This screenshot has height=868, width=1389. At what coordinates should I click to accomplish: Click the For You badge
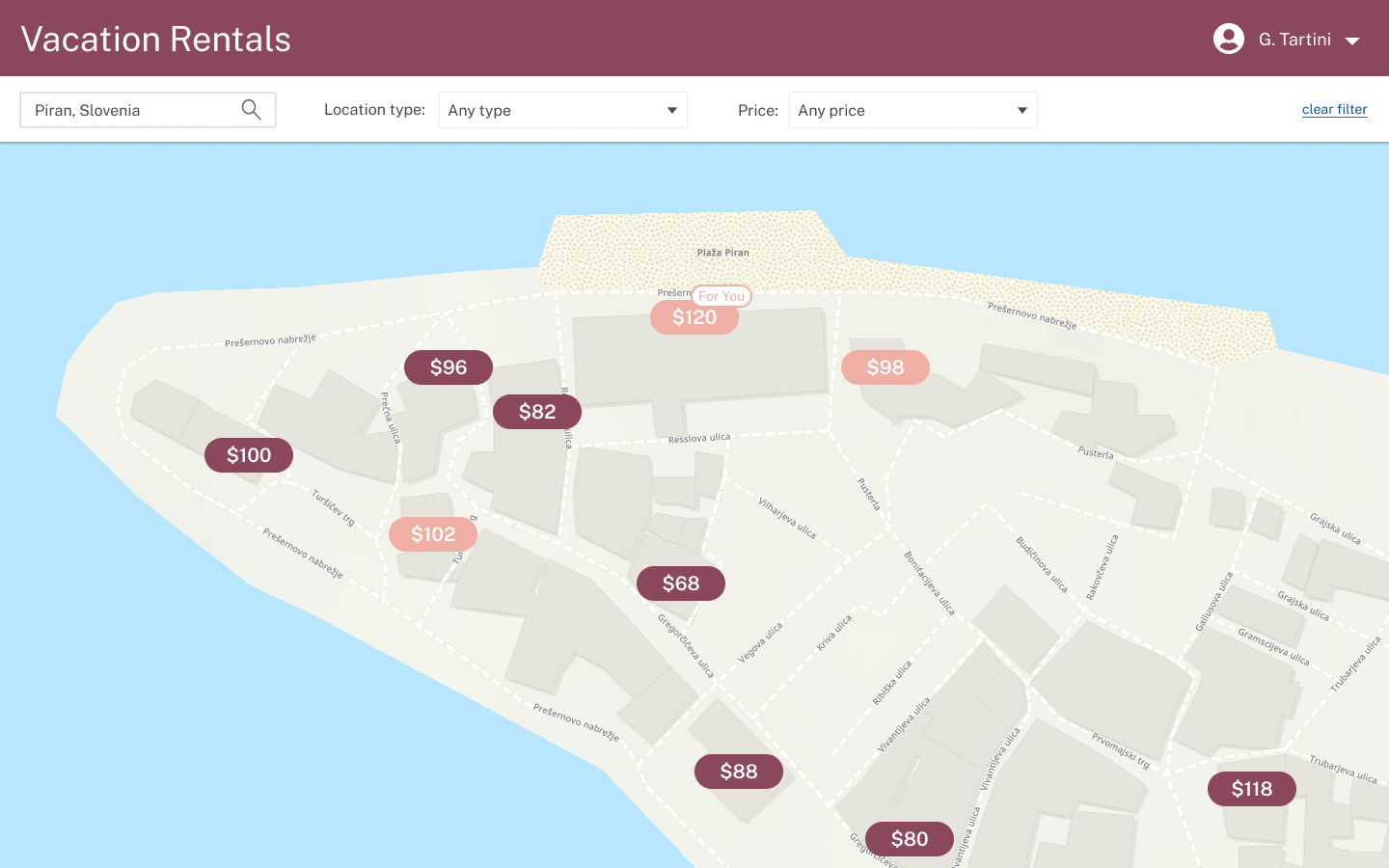722,296
